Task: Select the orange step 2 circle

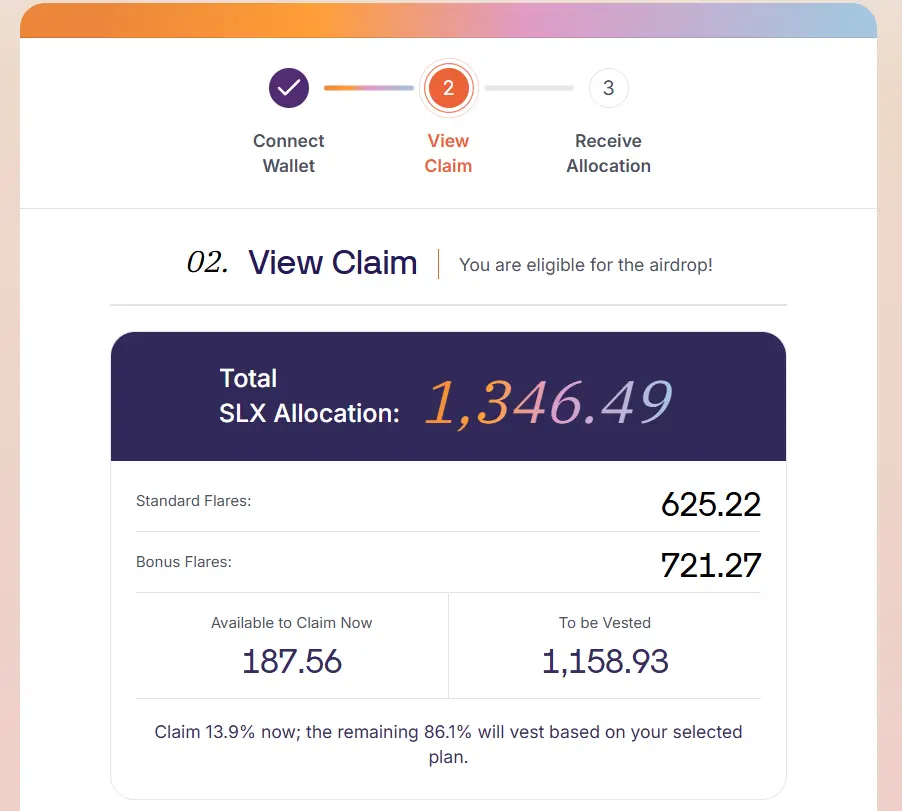Action: 448,88
